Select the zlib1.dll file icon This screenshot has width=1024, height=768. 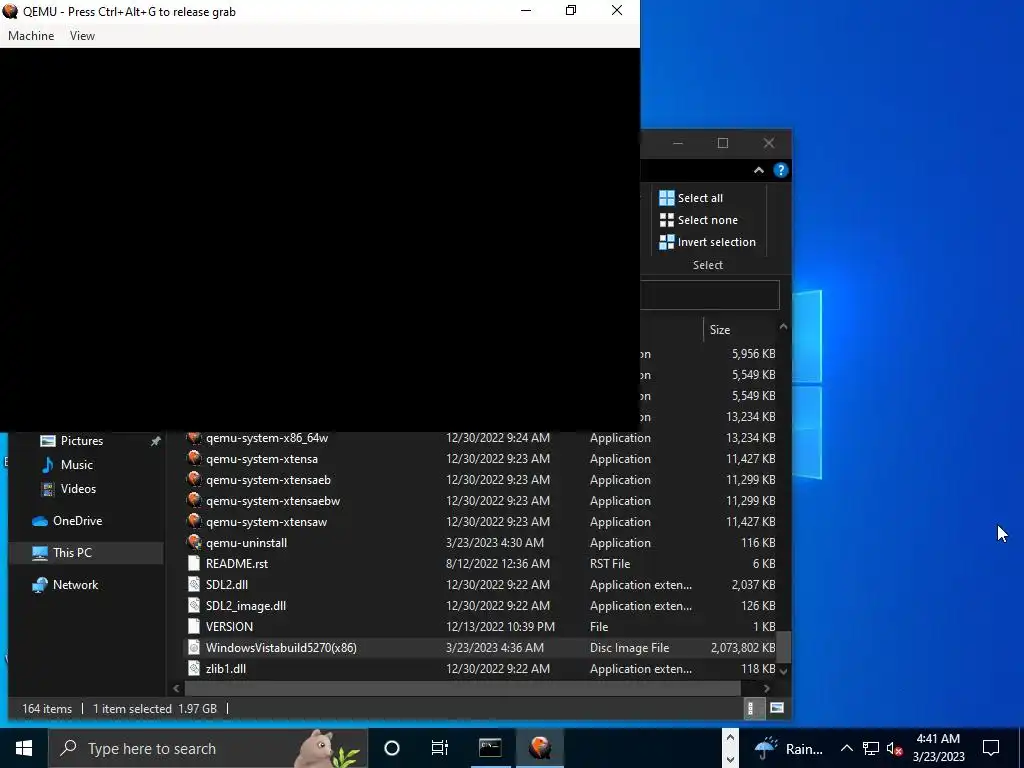point(194,668)
